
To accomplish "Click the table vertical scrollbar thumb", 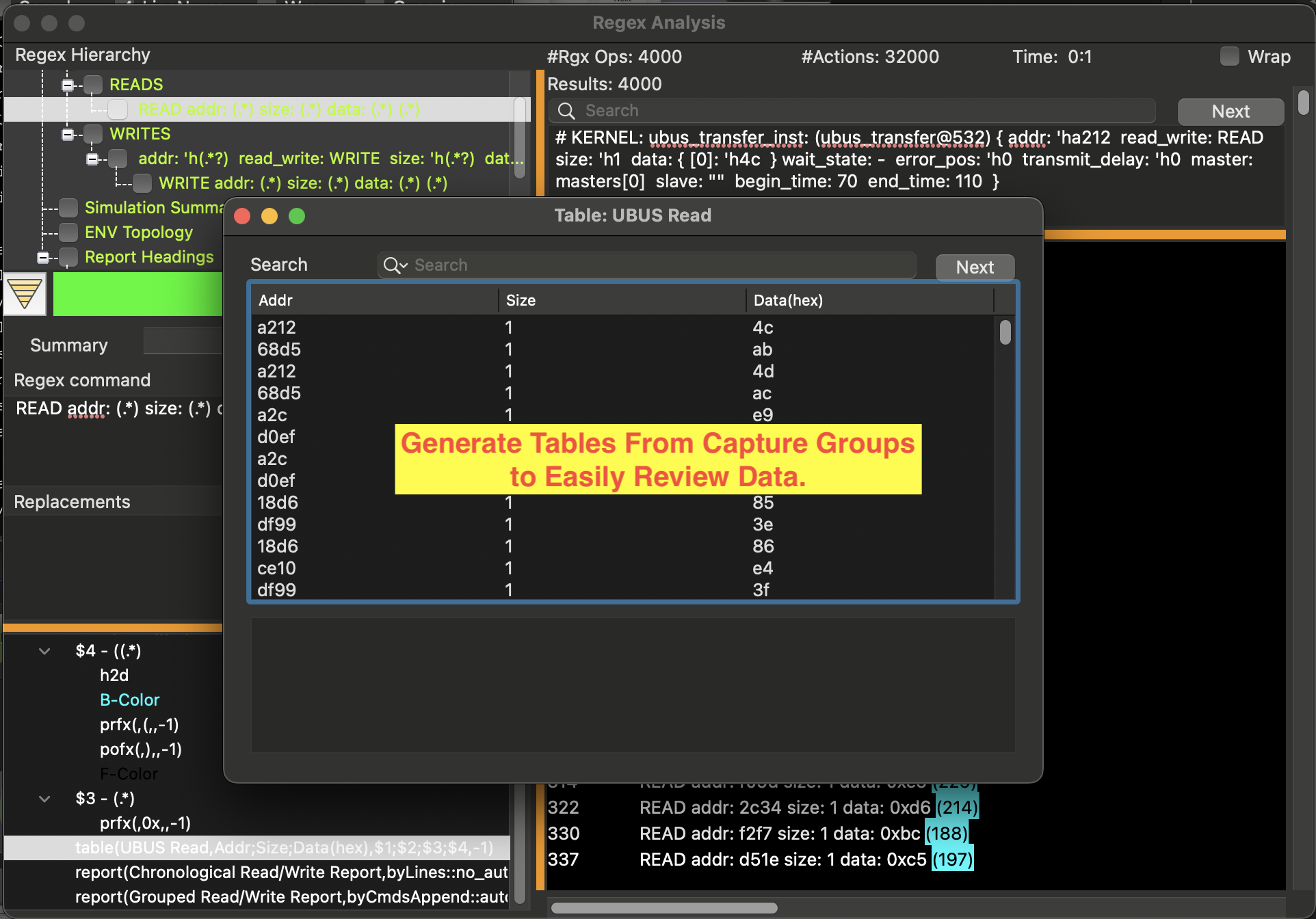I will click(1005, 332).
